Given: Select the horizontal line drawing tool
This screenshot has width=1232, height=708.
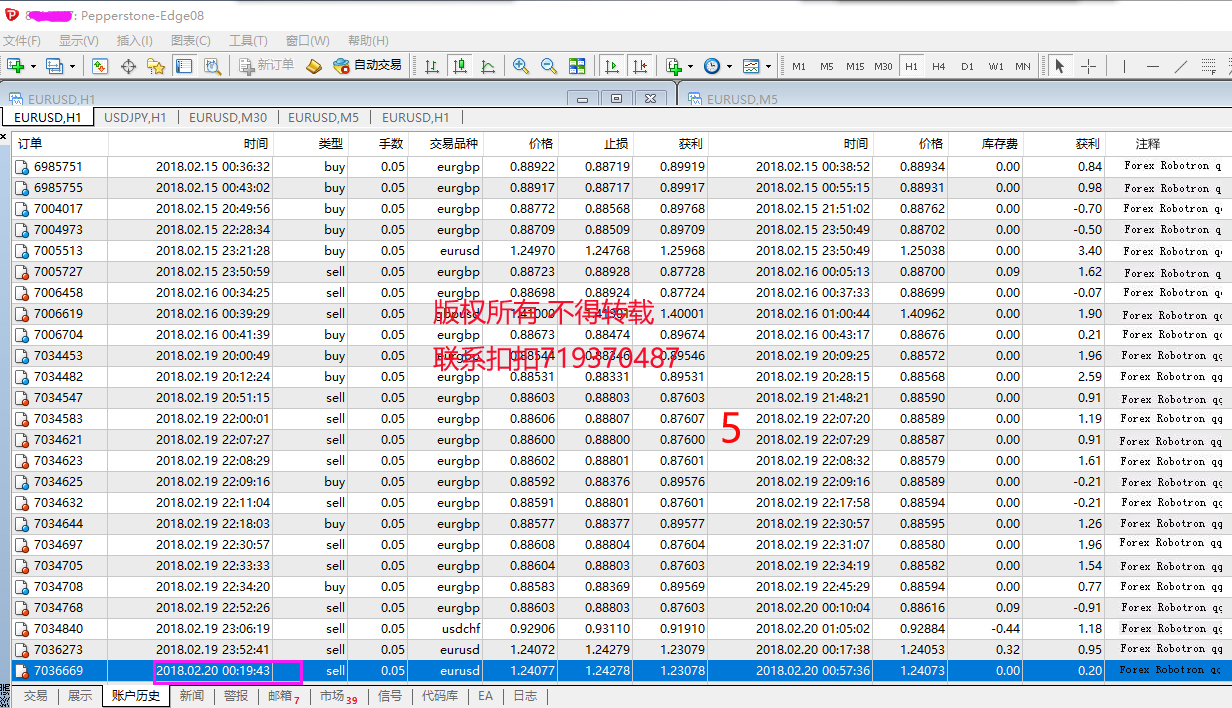Looking at the screenshot, I should (x=1153, y=66).
